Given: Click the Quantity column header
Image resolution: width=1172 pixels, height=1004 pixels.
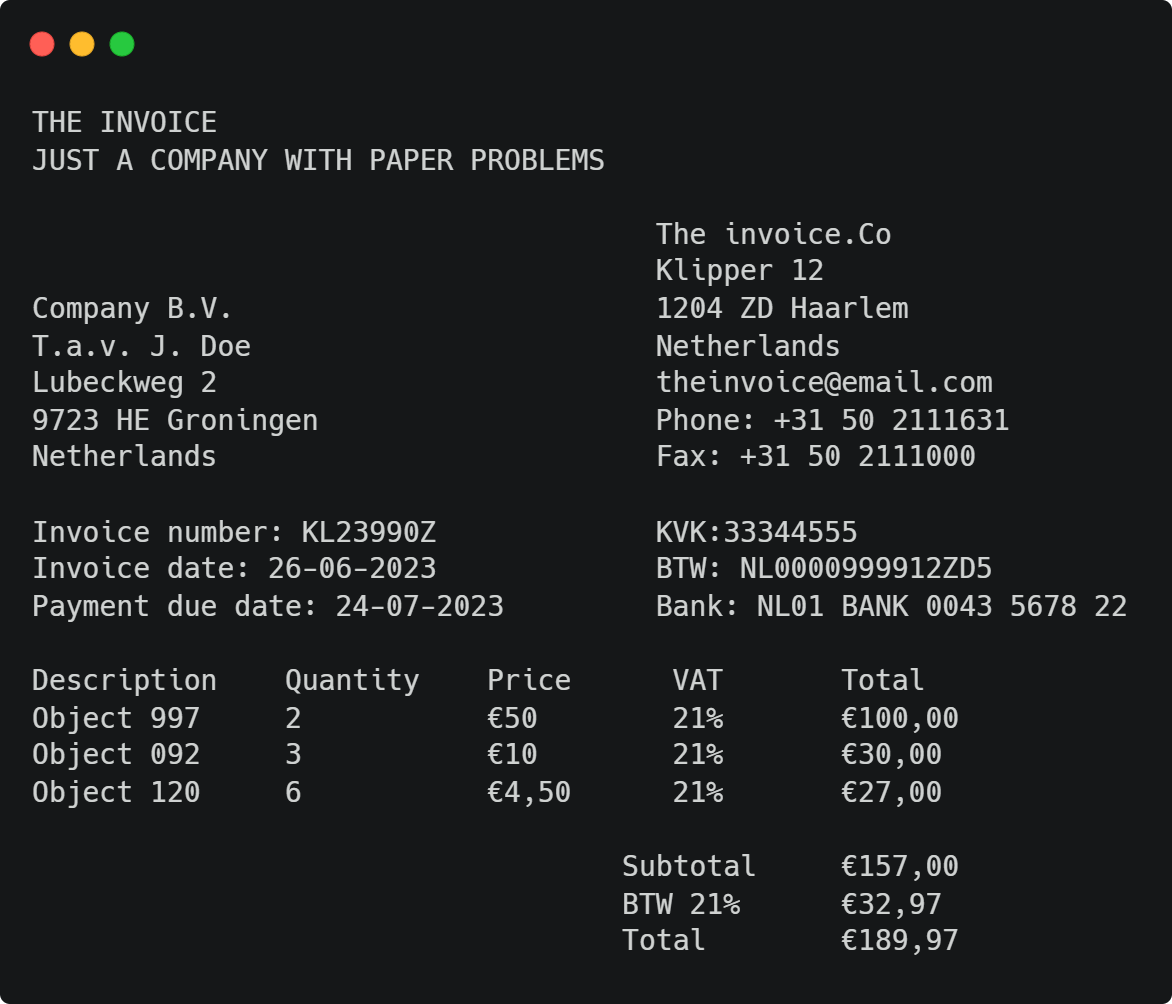Looking at the screenshot, I should (352, 680).
